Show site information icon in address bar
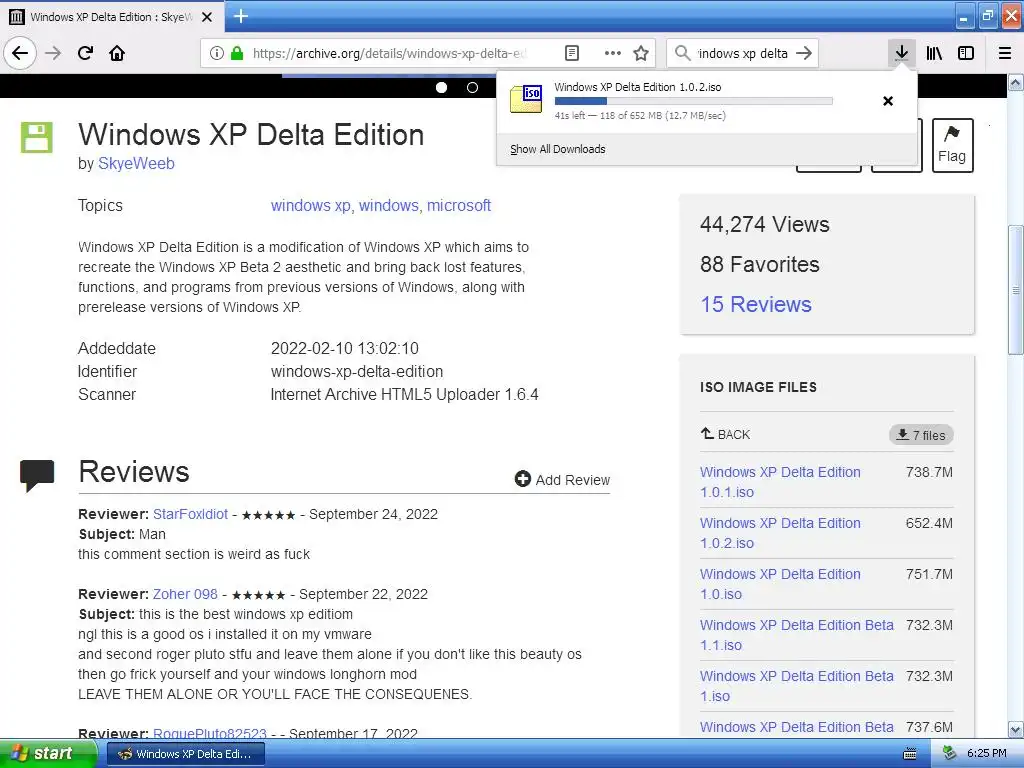Image resolution: width=1024 pixels, height=768 pixels. [x=217, y=53]
